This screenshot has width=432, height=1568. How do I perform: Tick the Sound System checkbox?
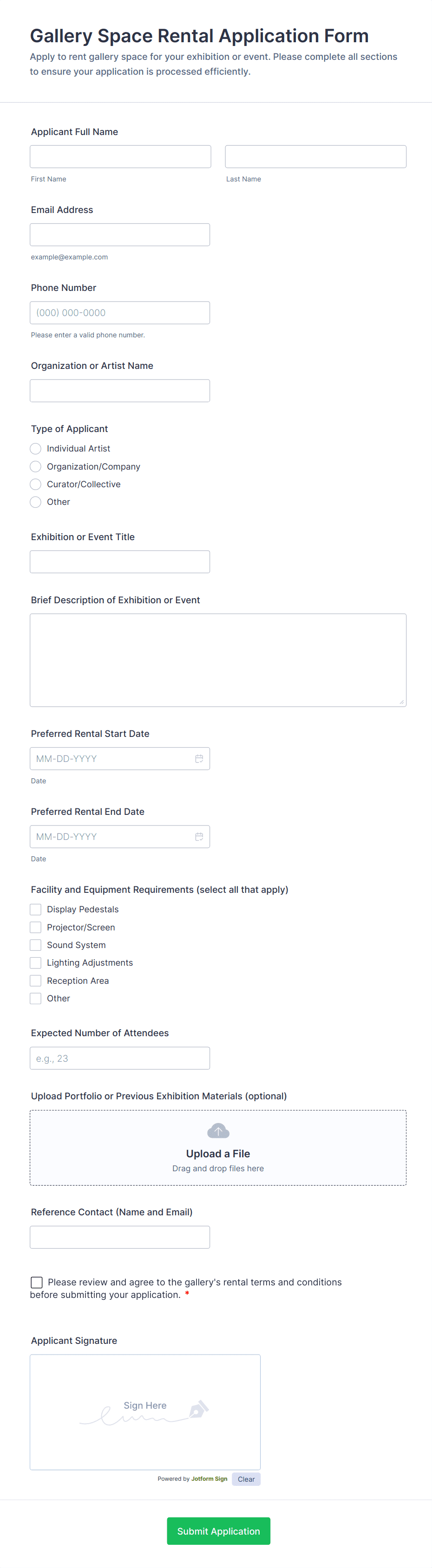(36, 945)
